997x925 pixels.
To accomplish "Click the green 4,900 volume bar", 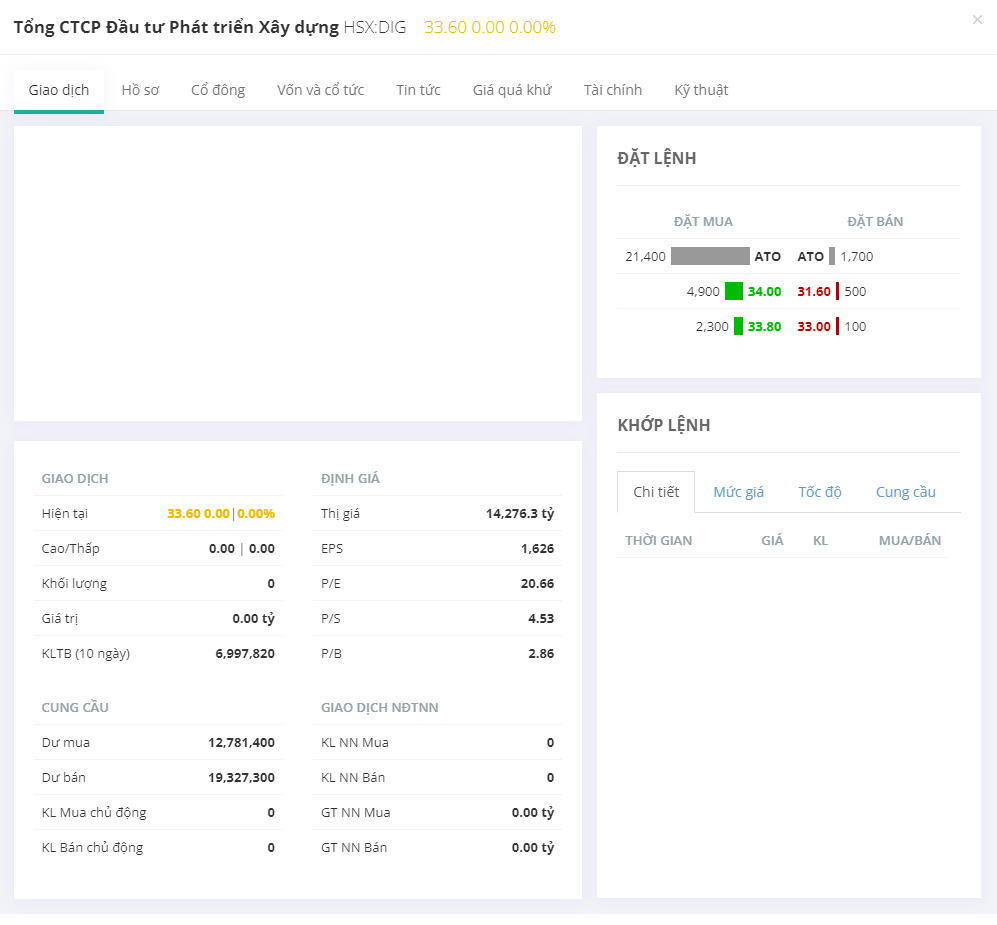I will [734, 292].
